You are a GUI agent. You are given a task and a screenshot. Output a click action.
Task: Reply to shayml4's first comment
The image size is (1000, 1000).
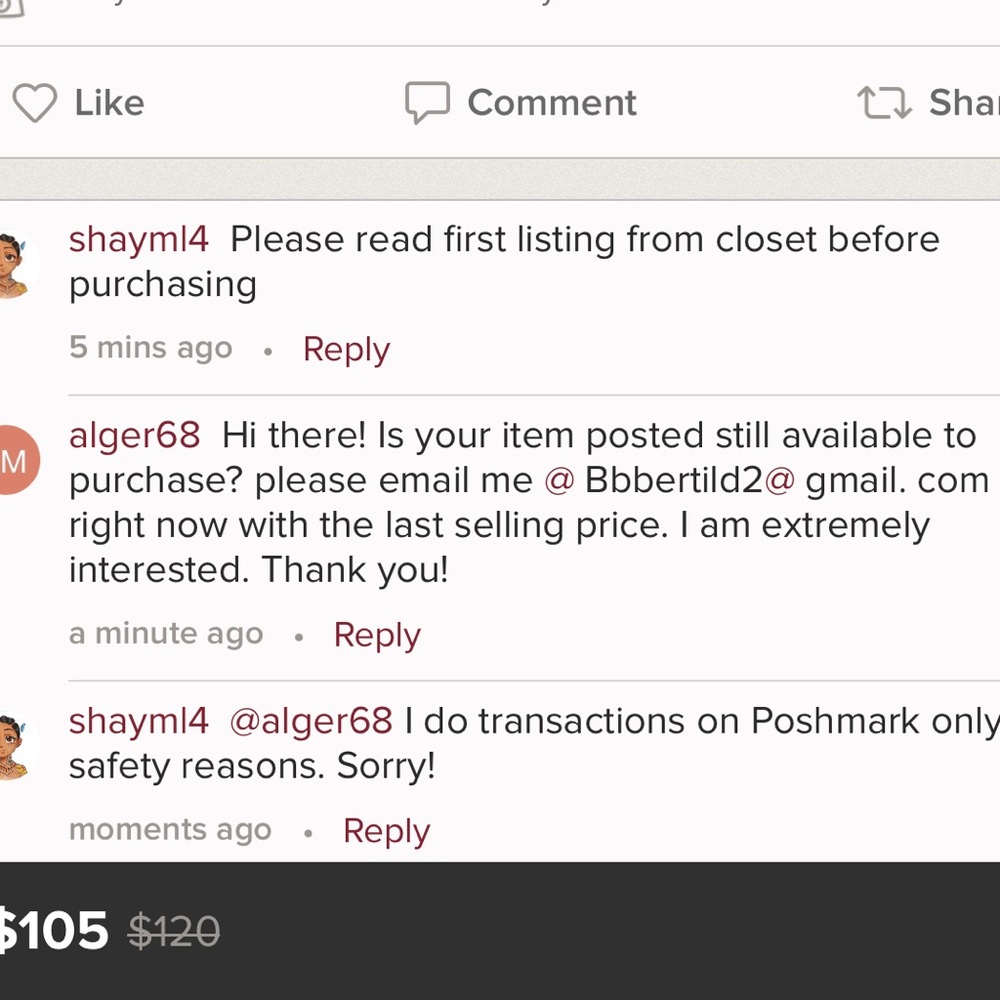click(345, 349)
